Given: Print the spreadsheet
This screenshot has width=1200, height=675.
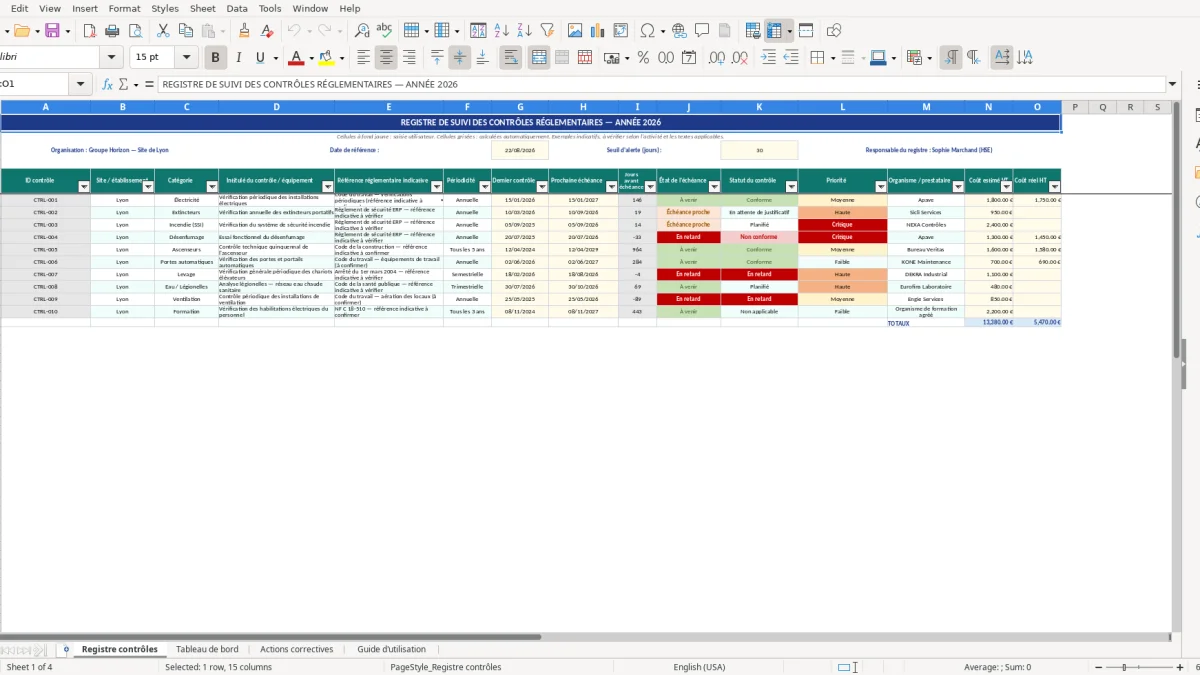Looking at the screenshot, I should coord(112,31).
